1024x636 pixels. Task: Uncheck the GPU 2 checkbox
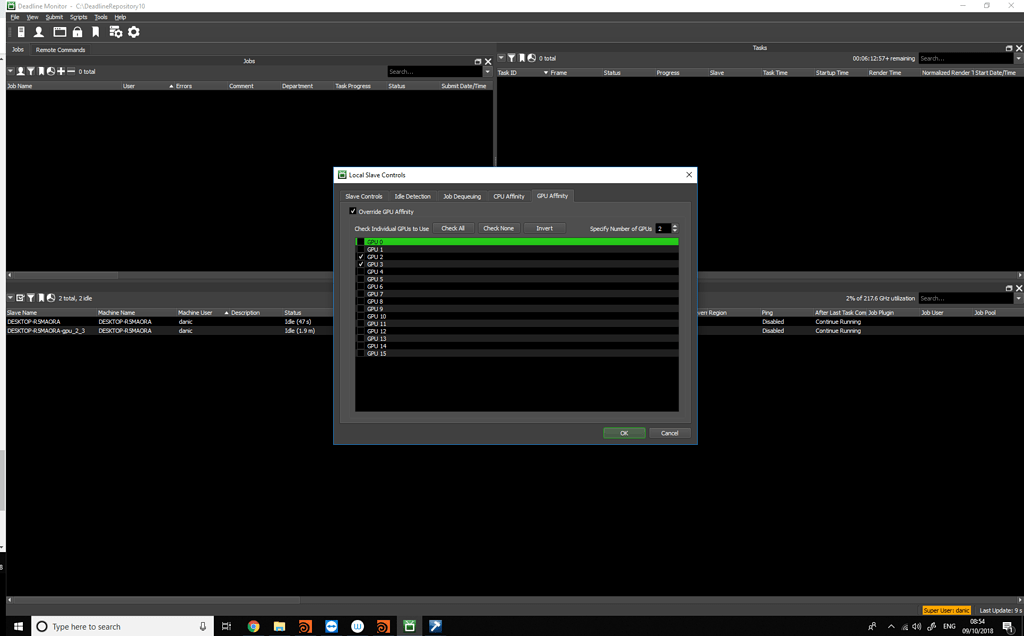[x=361, y=257]
